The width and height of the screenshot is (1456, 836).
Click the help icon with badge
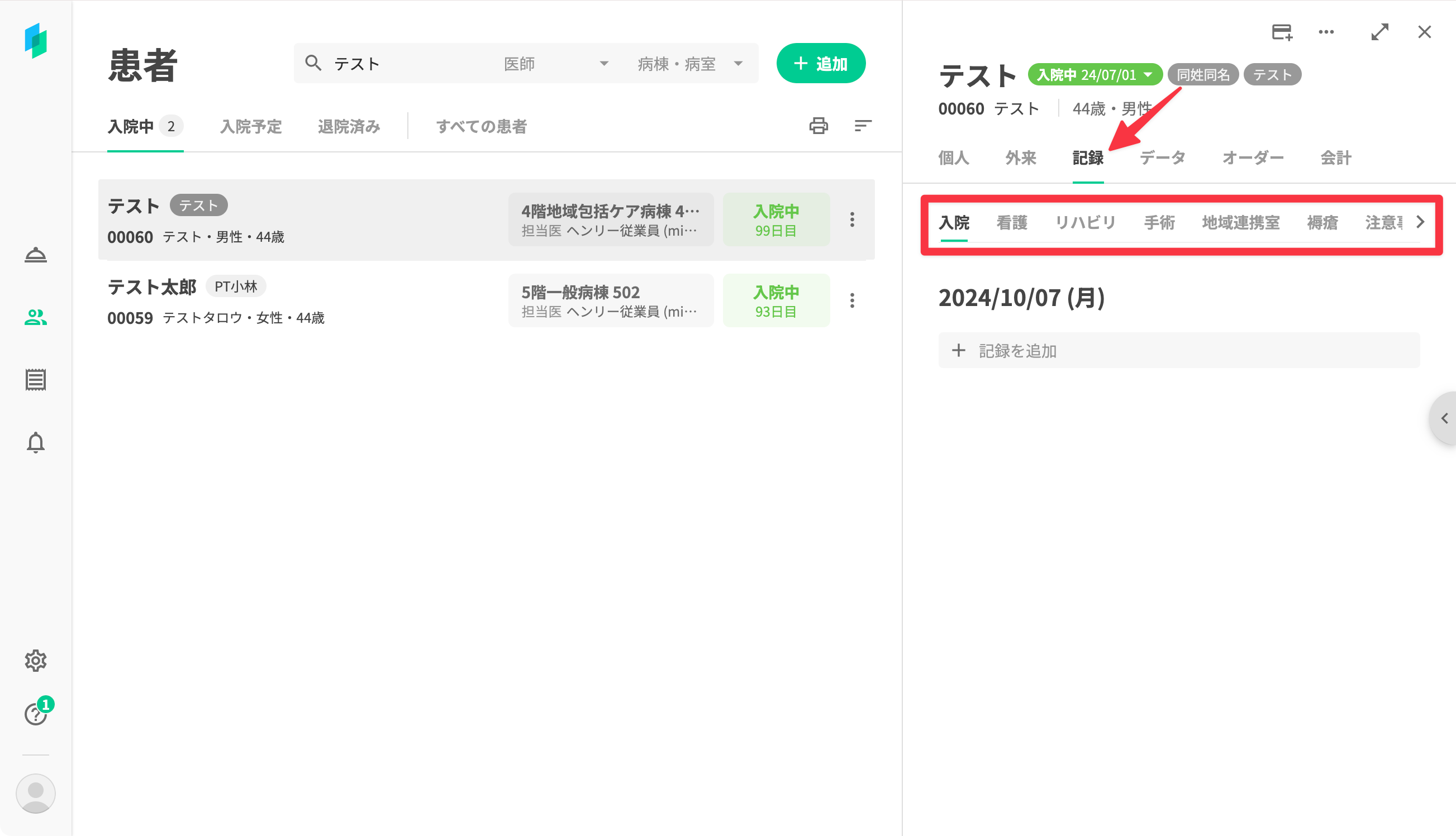36,714
